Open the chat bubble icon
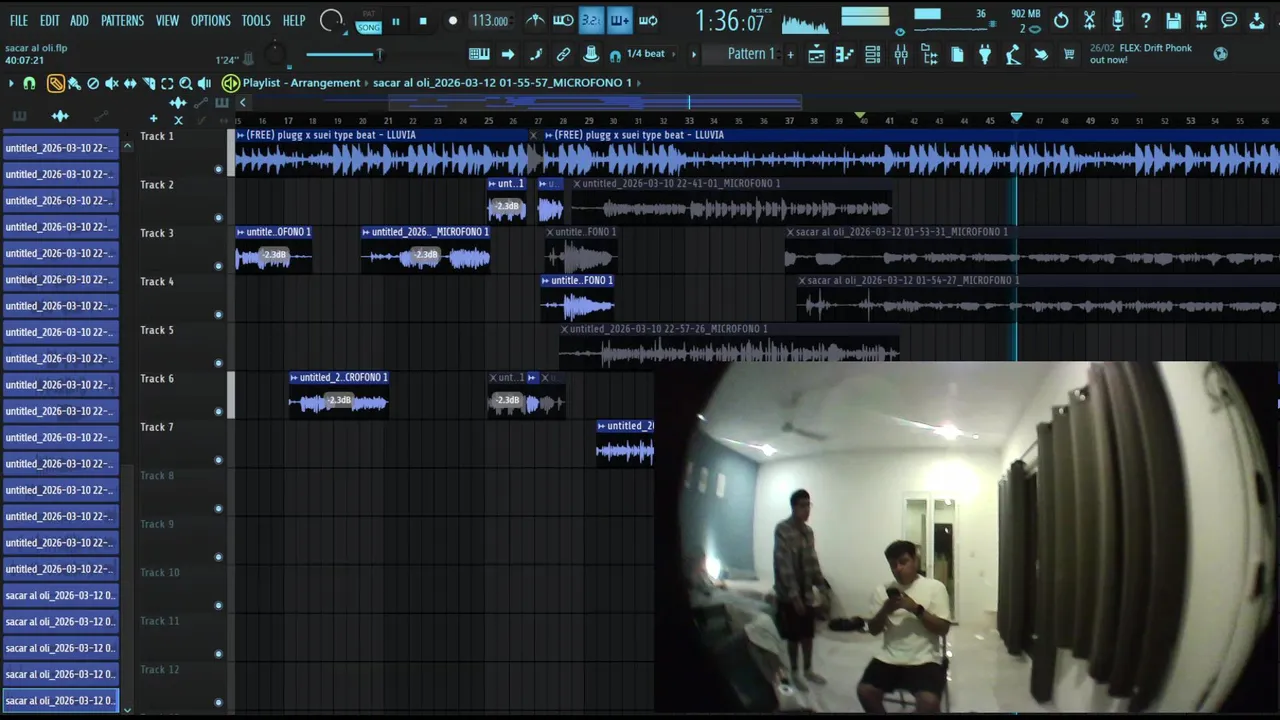Viewport: 1280px width, 720px height. coord(1229,20)
